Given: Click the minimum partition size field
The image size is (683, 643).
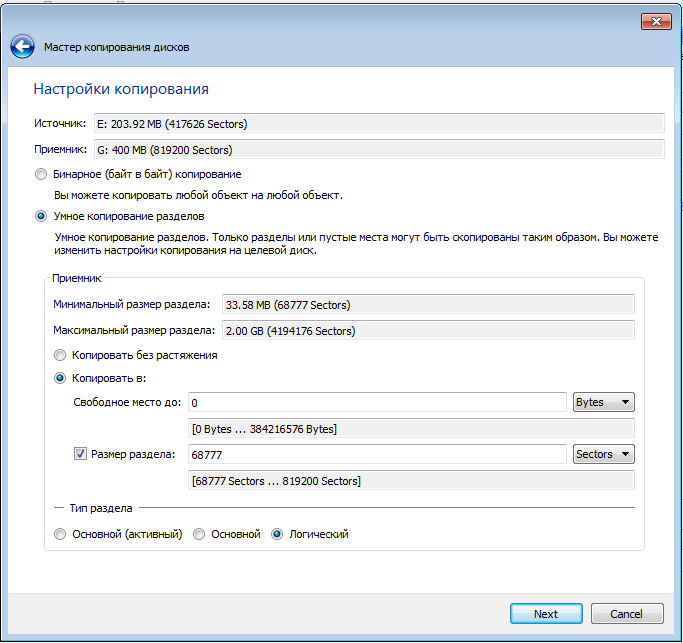Looking at the screenshot, I should (428, 305).
